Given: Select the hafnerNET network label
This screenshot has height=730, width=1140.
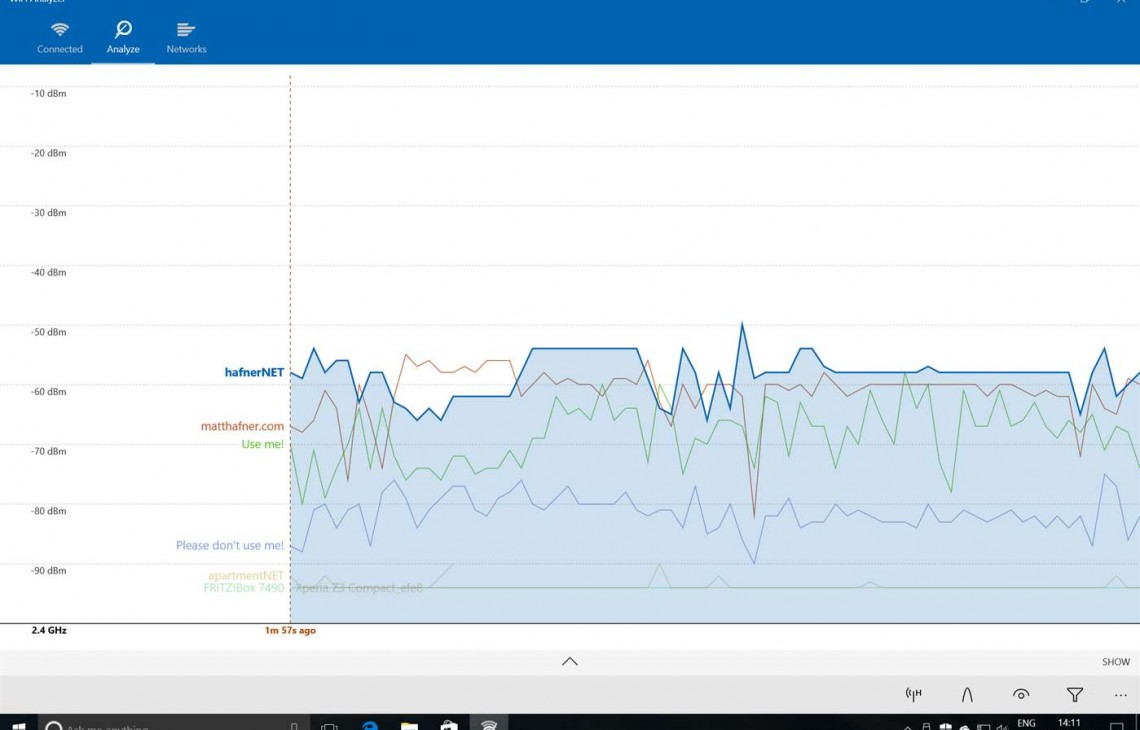Looking at the screenshot, I should point(254,373).
